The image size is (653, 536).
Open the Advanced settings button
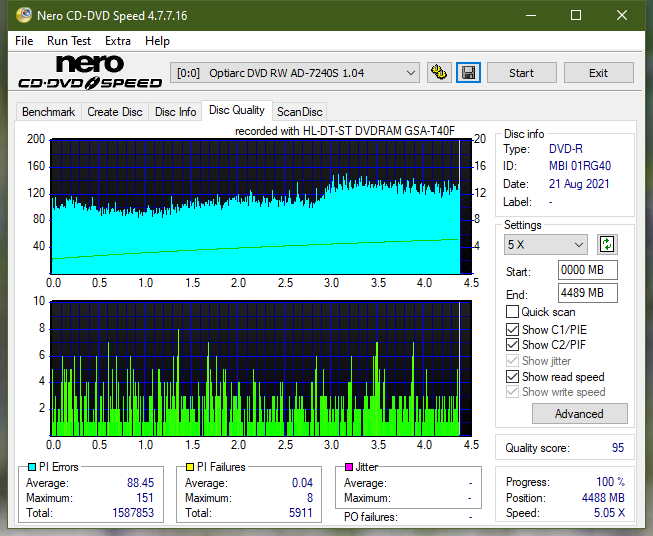[579, 414]
